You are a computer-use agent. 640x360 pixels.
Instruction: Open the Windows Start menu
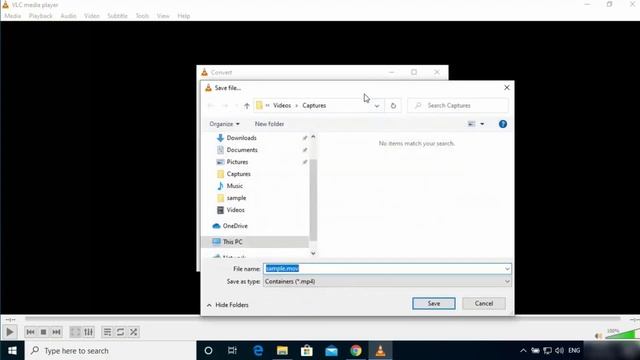pyautogui.click(x=12, y=351)
